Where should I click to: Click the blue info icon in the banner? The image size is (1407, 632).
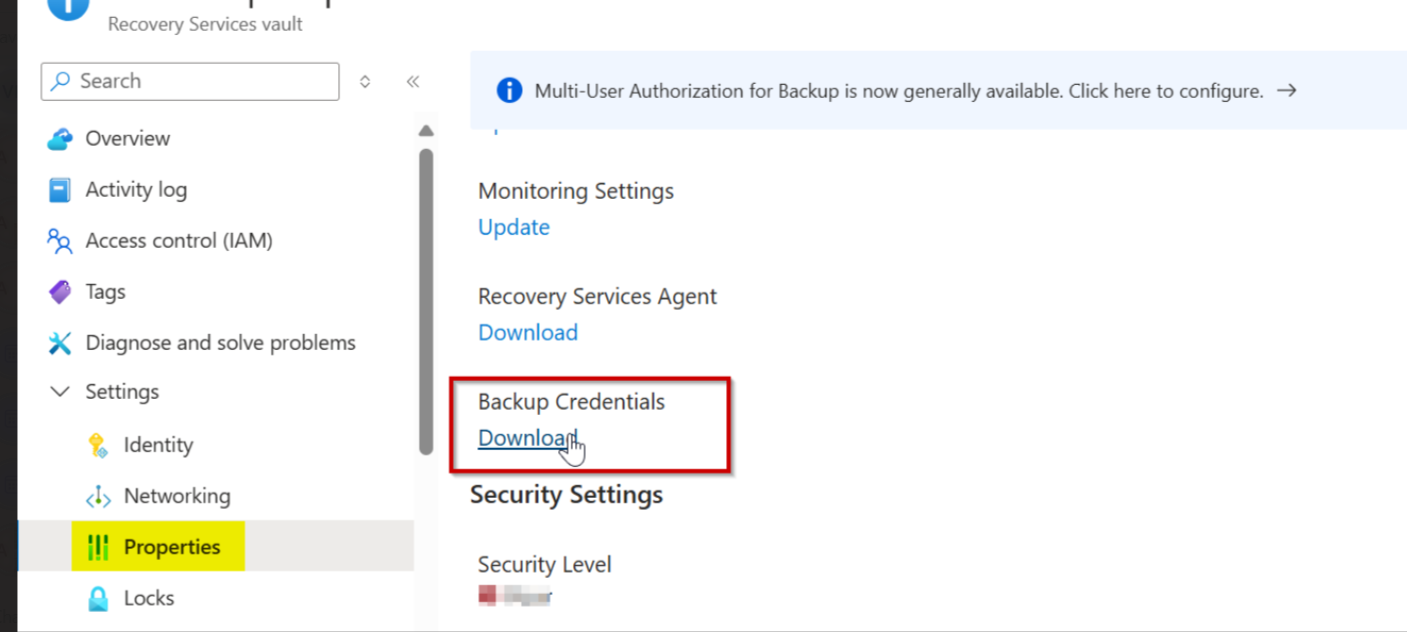tap(509, 91)
